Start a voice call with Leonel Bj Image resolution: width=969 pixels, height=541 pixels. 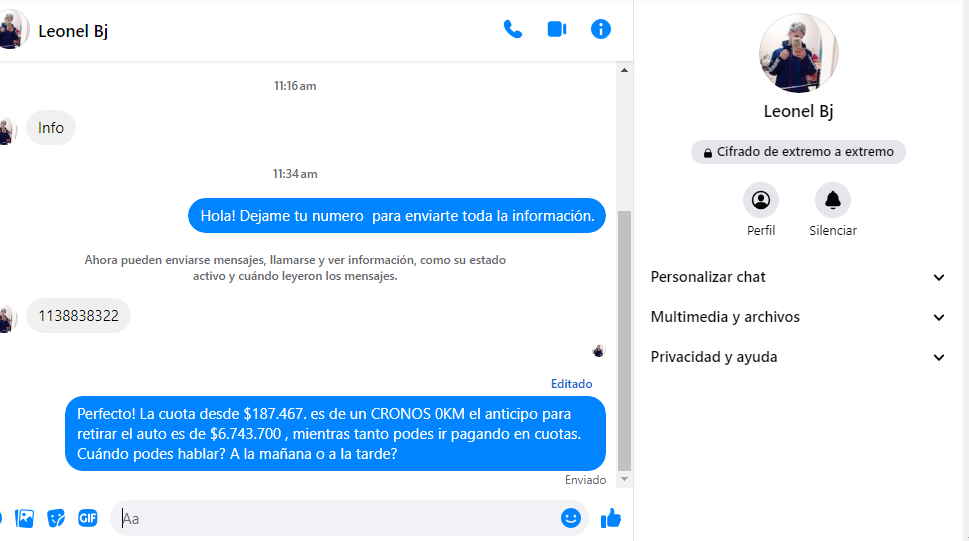[x=513, y=29]
